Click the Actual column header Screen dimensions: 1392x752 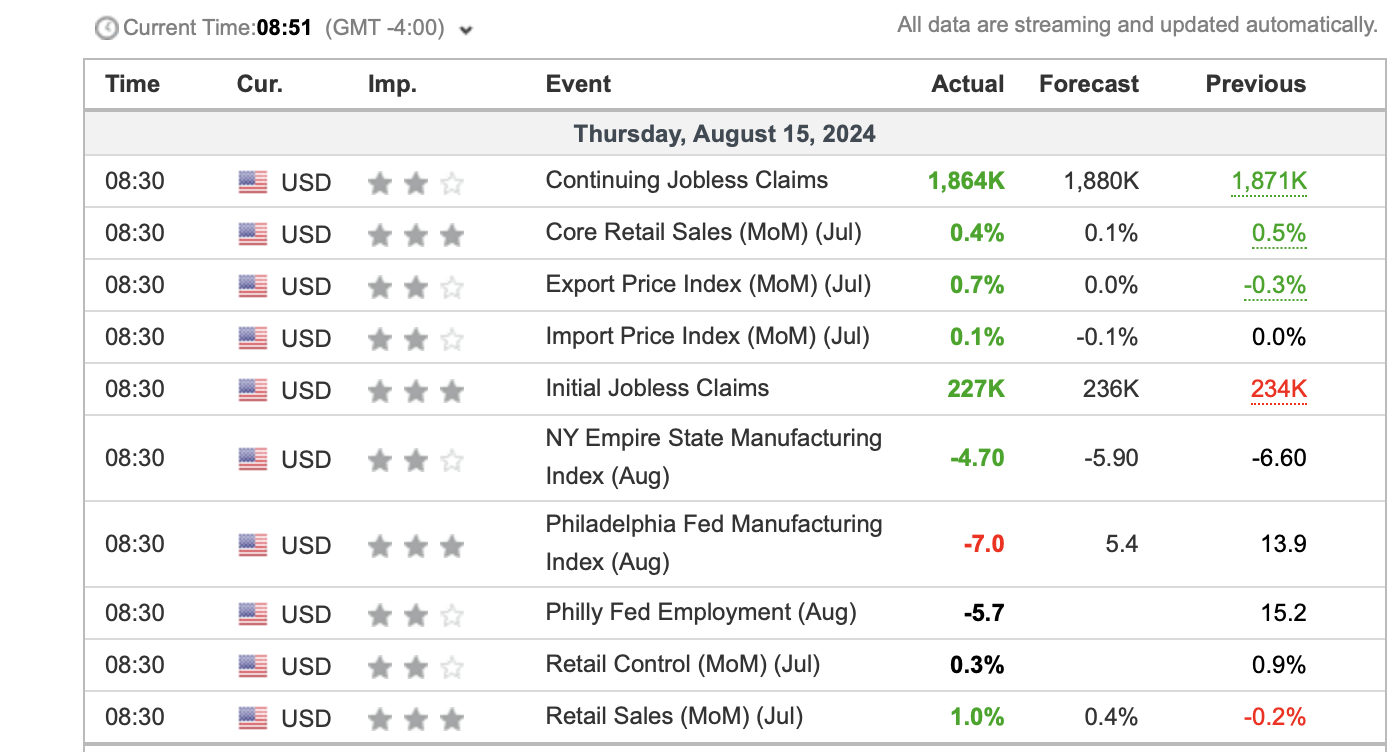pyautogui.click(x=967, y=84)
